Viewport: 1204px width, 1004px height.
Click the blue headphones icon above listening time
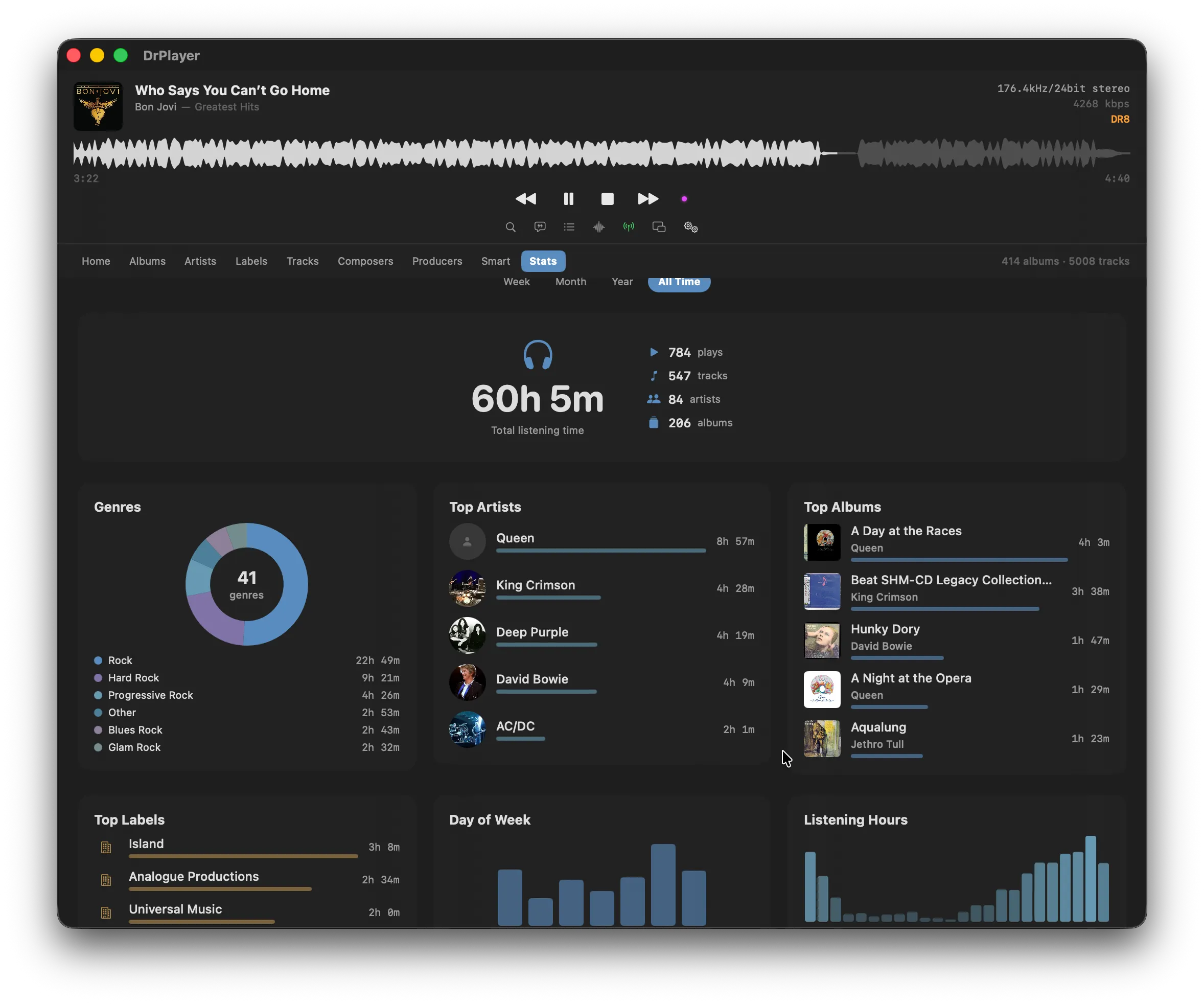point(538,355)
